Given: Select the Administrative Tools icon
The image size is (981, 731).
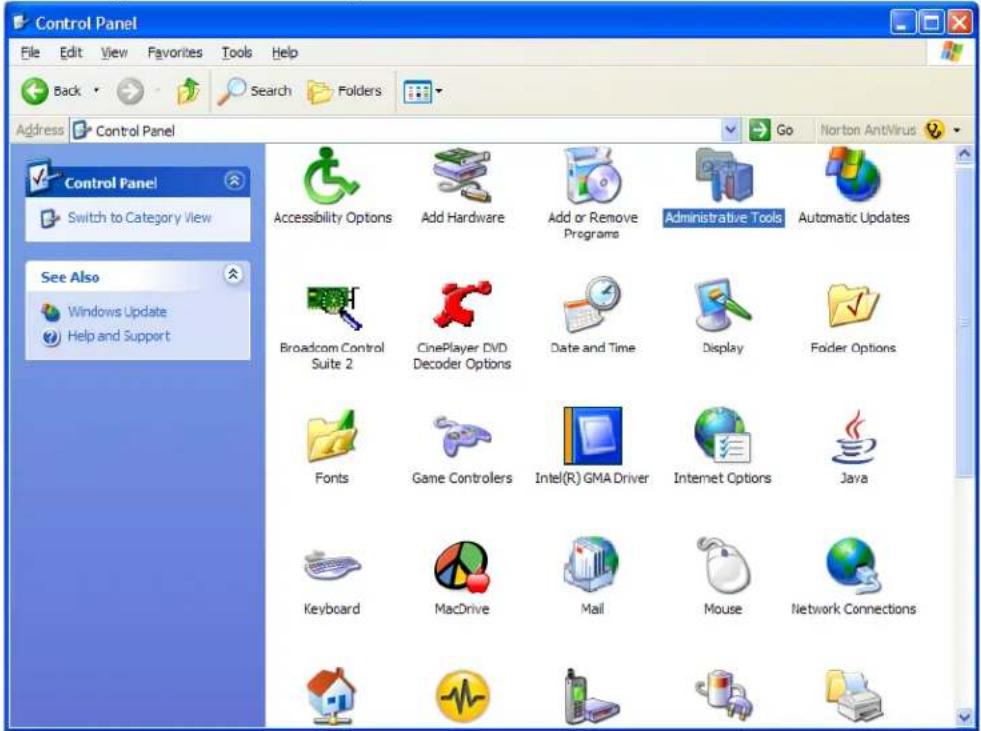Looking at the screenshot, I should pos(723,187).
